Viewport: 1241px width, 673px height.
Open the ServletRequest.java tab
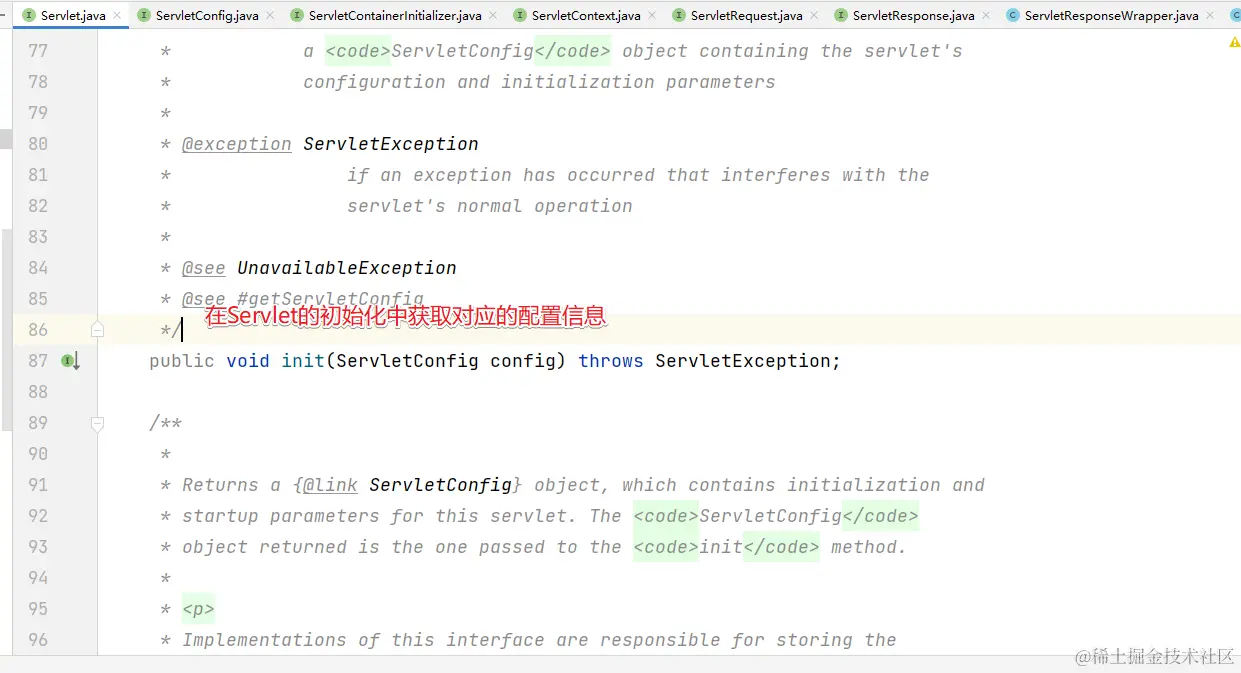(x=746, y=15)
